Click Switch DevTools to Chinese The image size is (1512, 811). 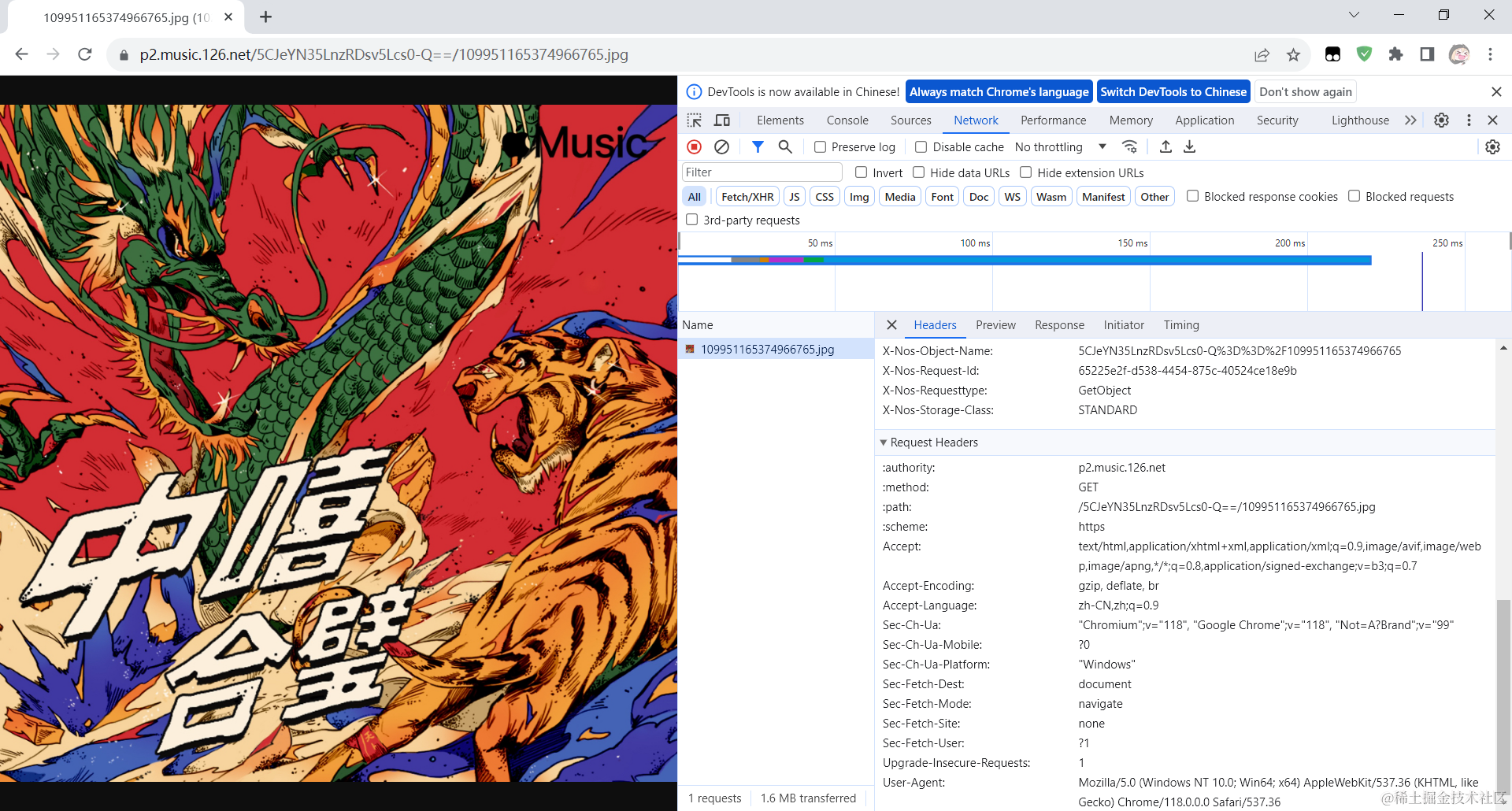point(1173,92)
